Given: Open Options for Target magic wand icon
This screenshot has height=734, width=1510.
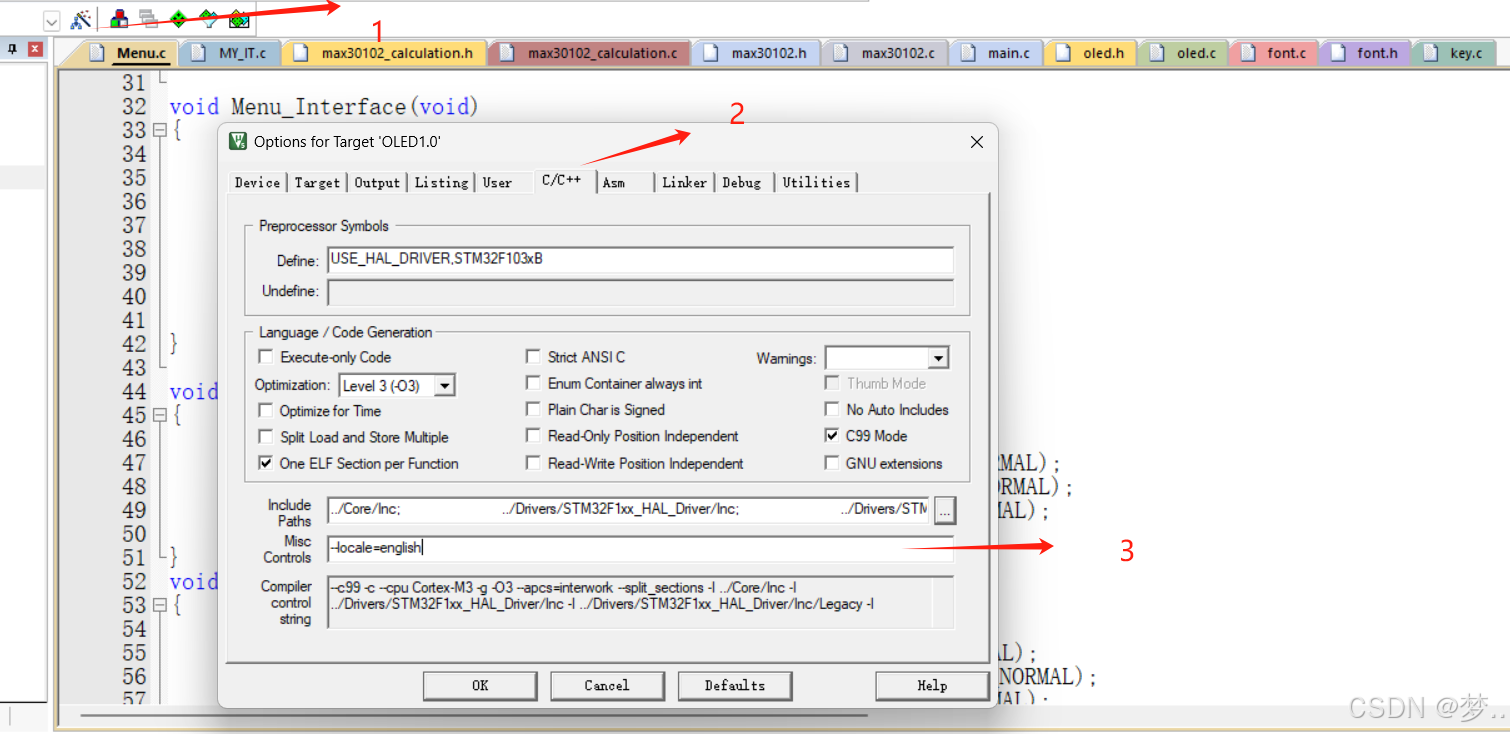Looking at the screenshot, I should [x=81, y=19].
